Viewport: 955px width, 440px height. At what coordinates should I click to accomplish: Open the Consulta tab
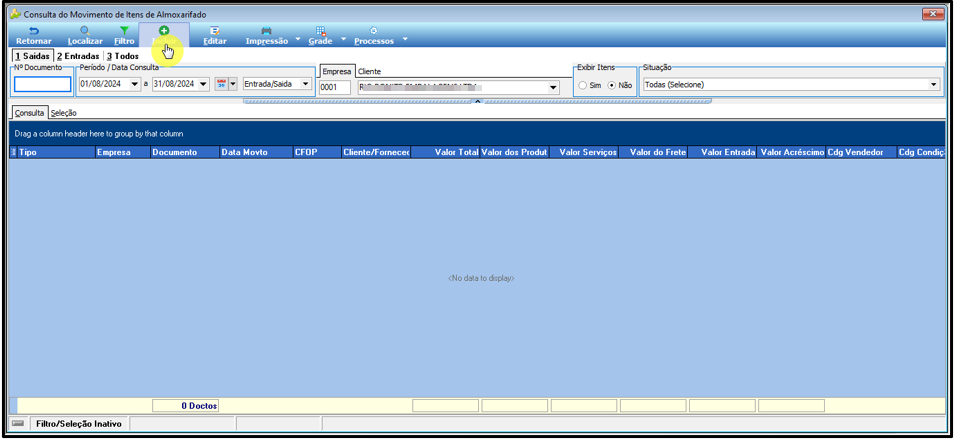29,113
